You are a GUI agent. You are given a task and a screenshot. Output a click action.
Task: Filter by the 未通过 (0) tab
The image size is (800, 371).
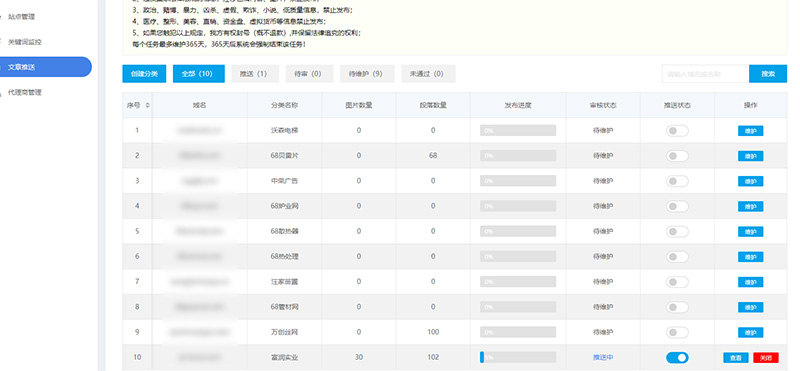(x=429, y=73)
